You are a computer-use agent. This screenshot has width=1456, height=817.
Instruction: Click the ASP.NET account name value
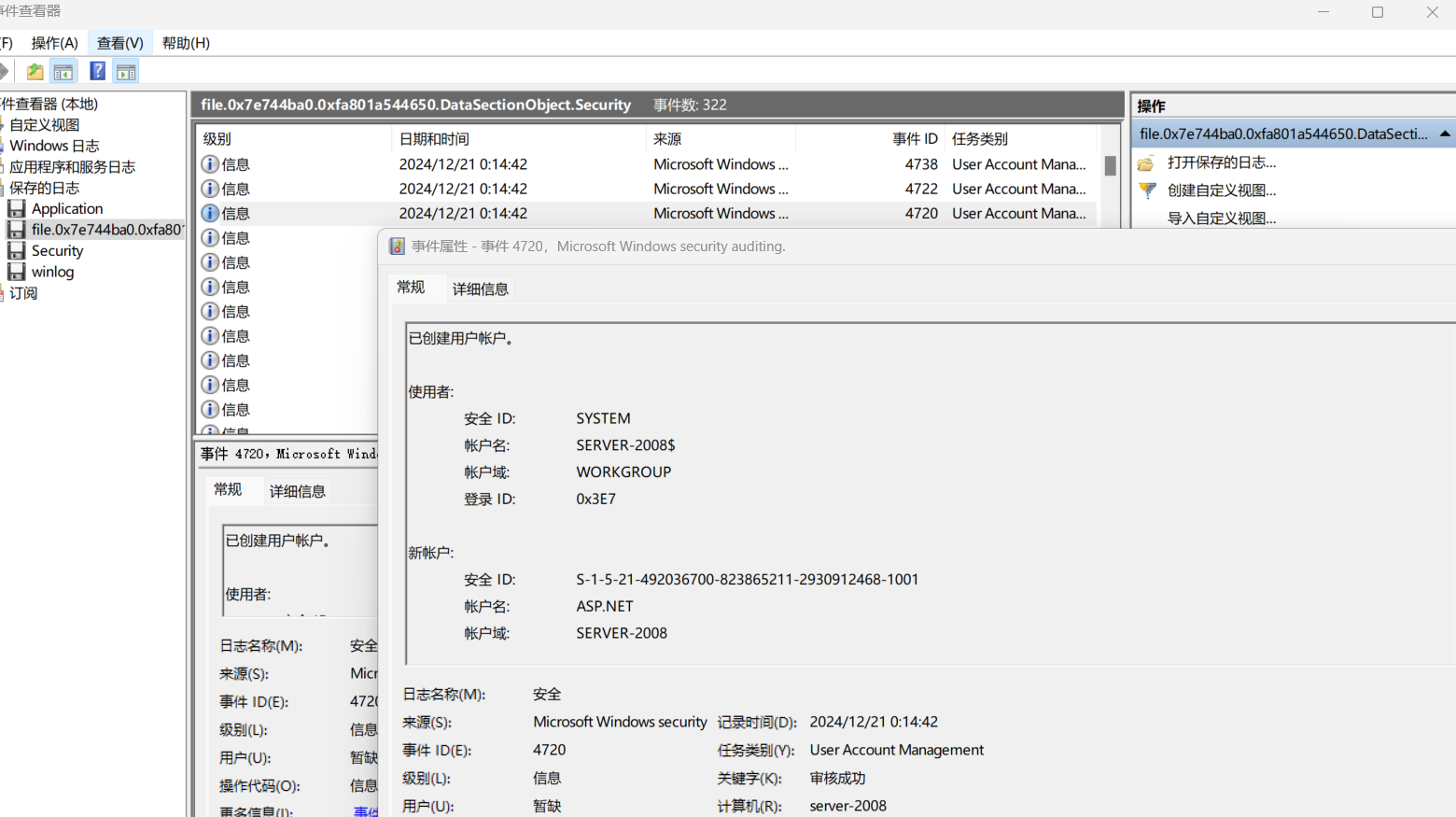pyautogui.click(x=605, y=607)
